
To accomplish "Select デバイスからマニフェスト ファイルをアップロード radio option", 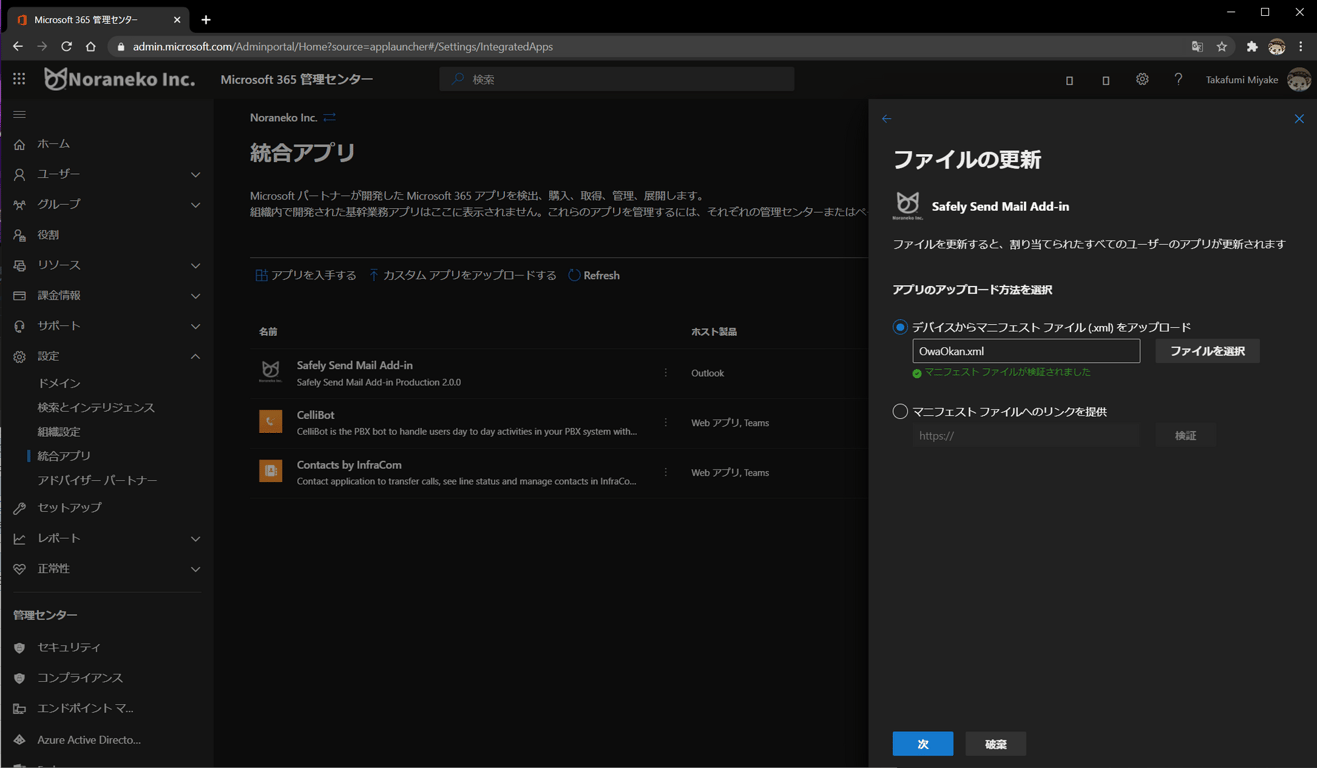I will click(900, 327).
